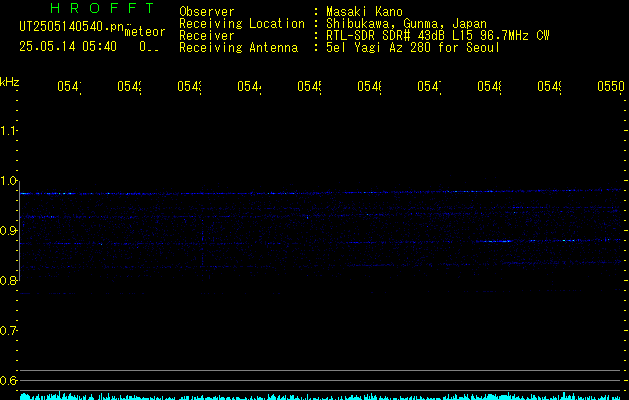Click the 0545 time marker

click(x=309, y=87)
